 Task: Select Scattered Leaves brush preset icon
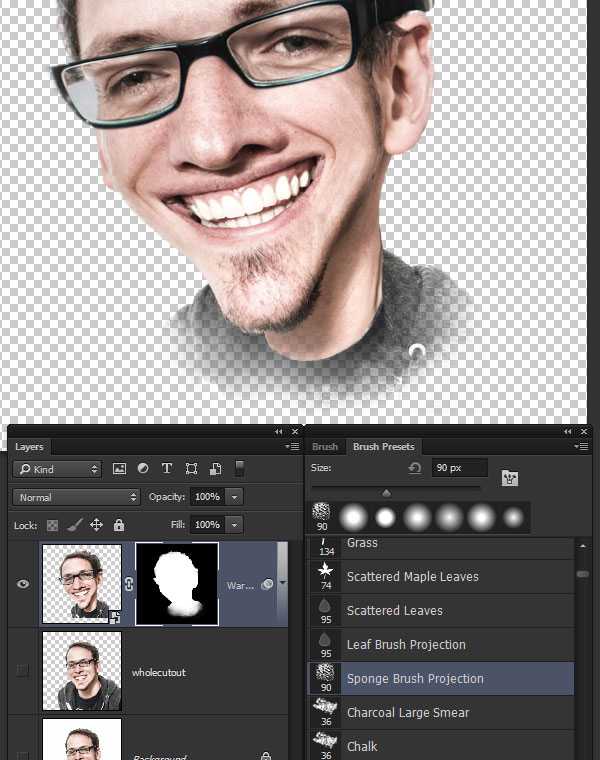(x=325, y=611)
